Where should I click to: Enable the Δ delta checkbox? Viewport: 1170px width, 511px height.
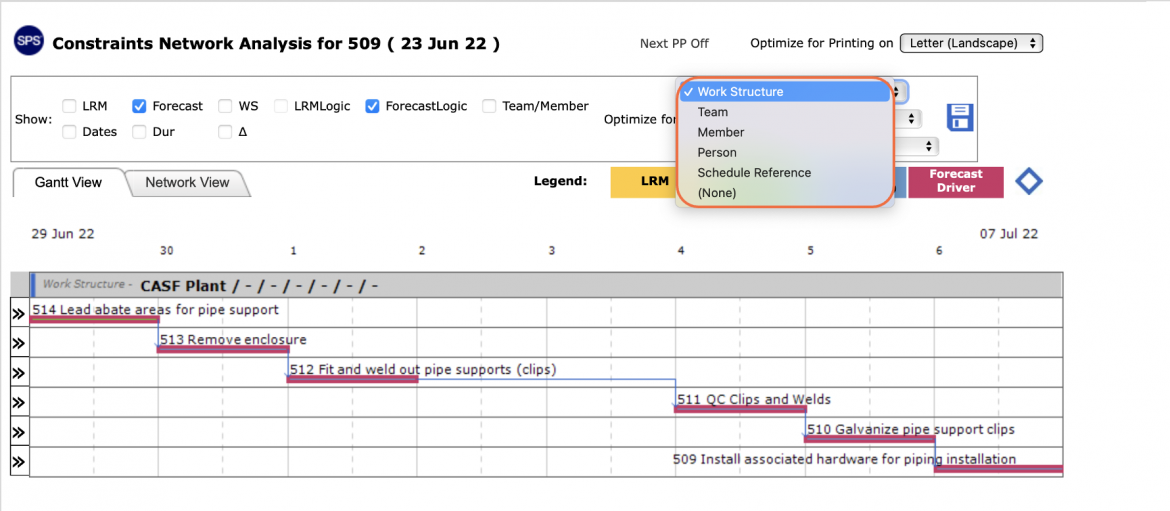point(225,132)
